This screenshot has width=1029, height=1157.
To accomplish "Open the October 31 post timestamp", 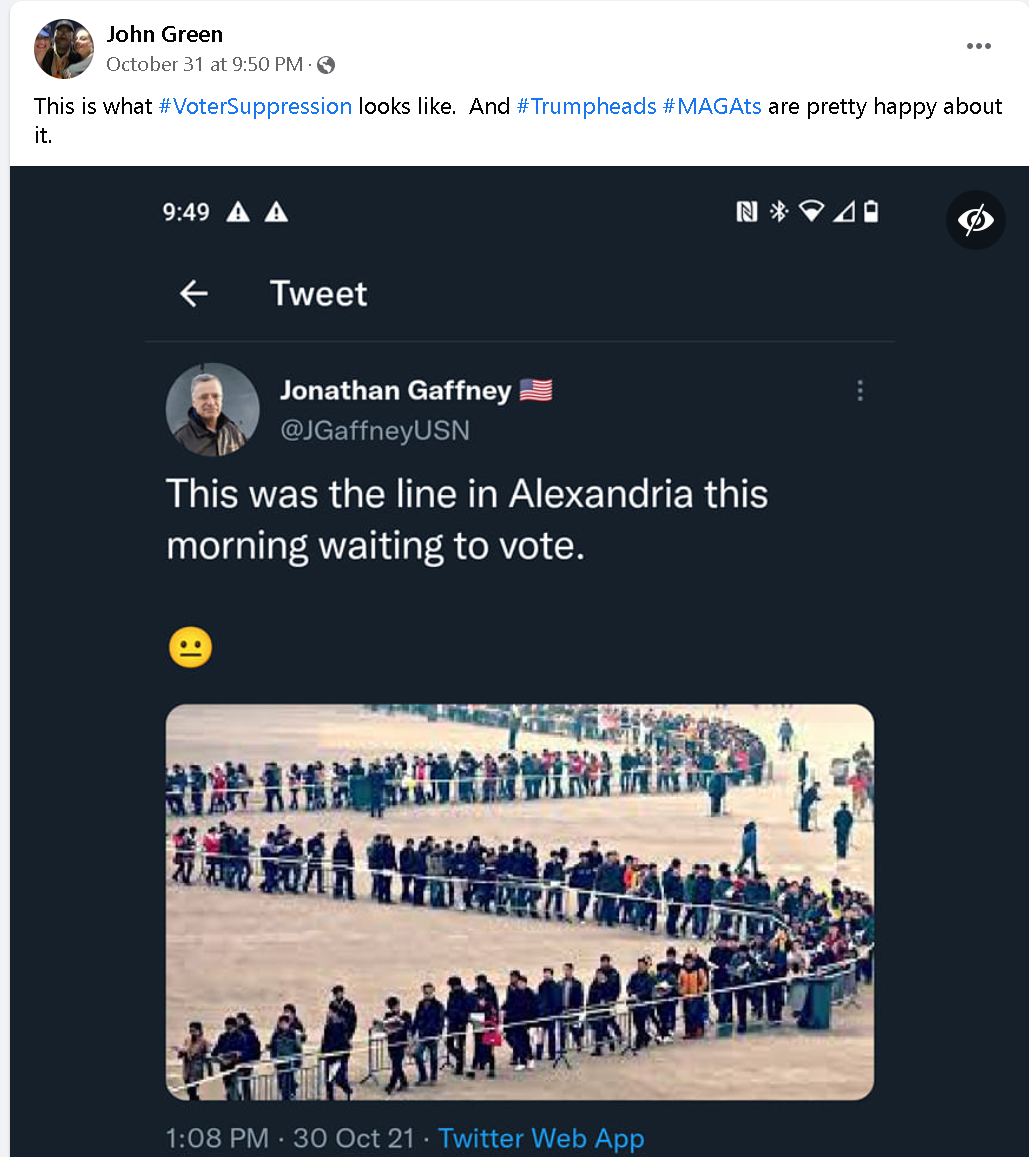I will tap(204, 65).
